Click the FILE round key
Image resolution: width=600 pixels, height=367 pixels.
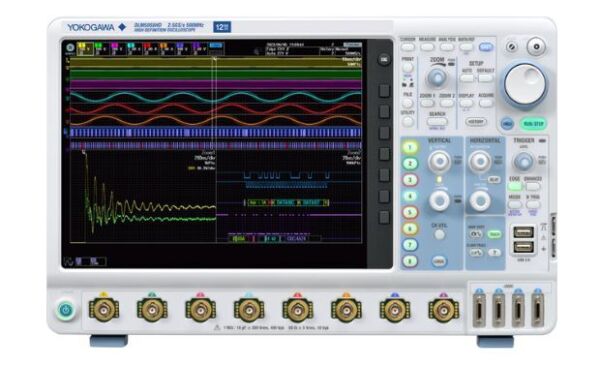pyautogui.click(x=408, y=103)
